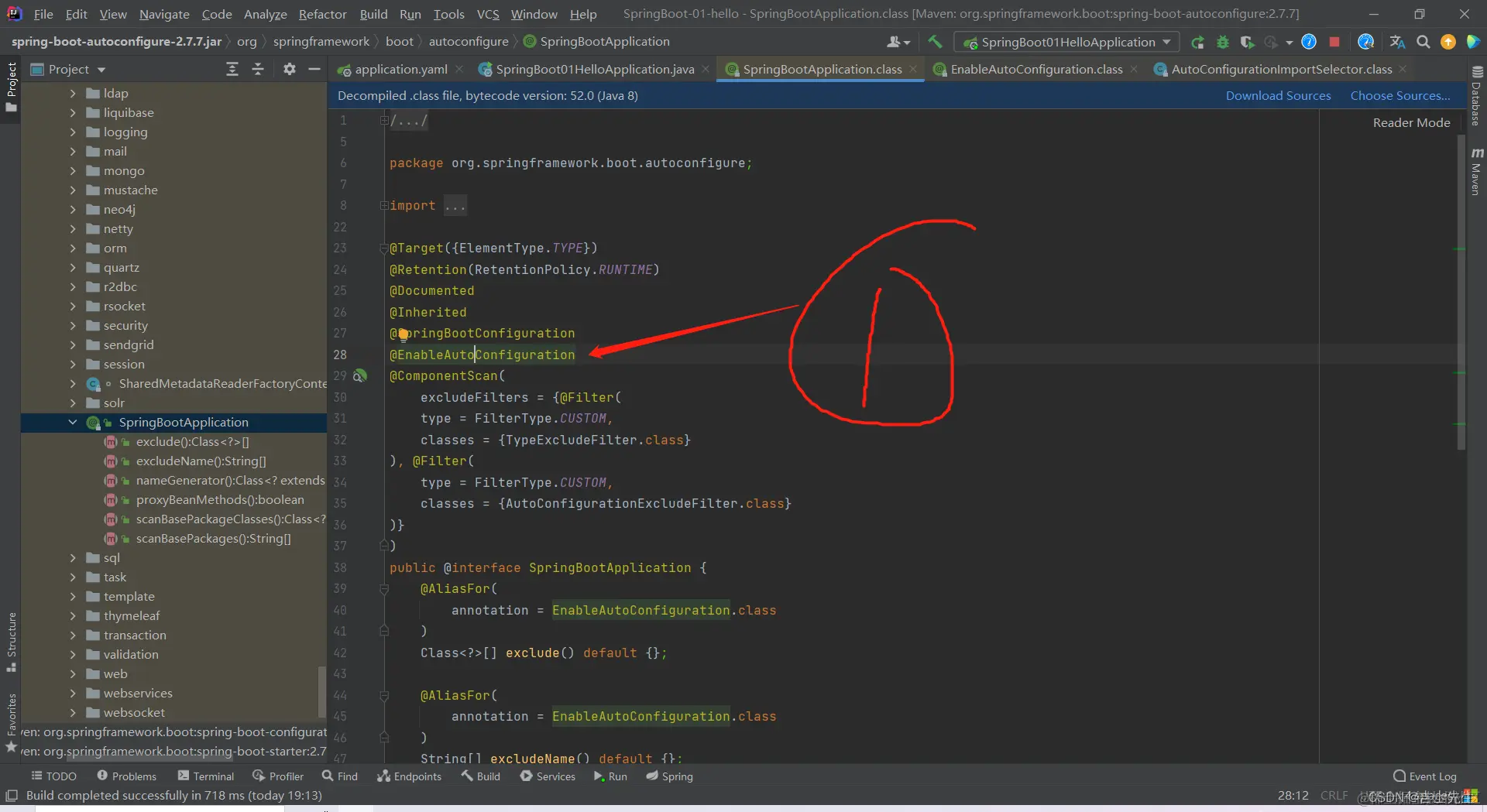Click the red Stop button
This screenshot has height=812, width=1487.
(1334, 42)
